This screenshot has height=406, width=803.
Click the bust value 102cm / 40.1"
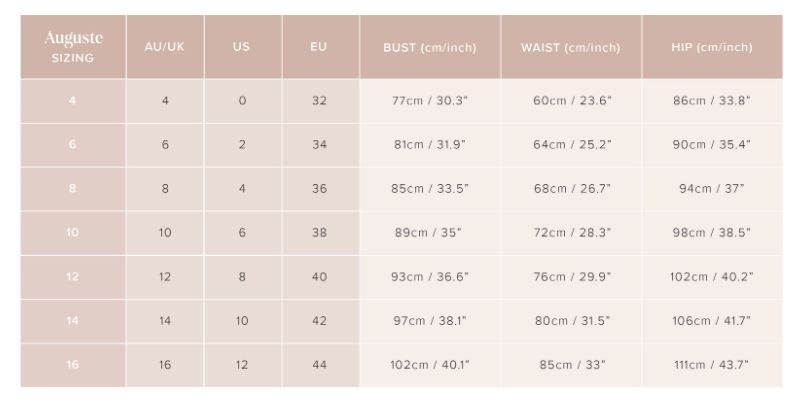point(430,365)
